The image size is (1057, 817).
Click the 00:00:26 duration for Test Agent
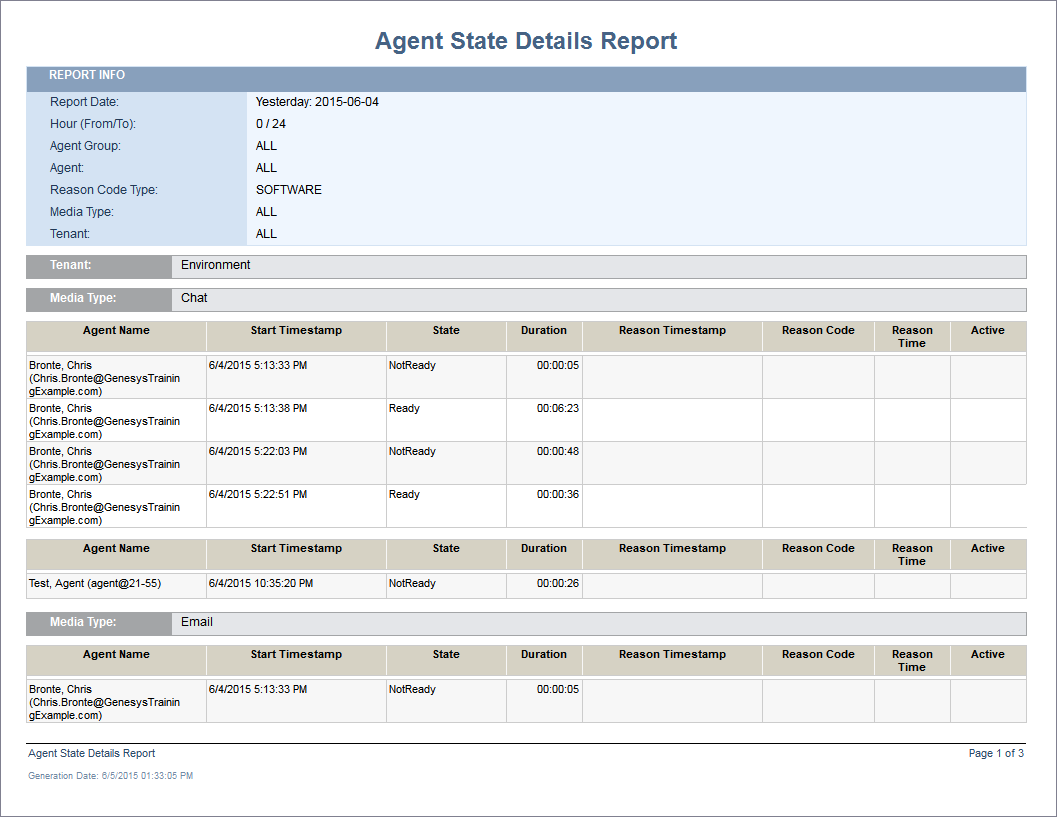point(557,583)
